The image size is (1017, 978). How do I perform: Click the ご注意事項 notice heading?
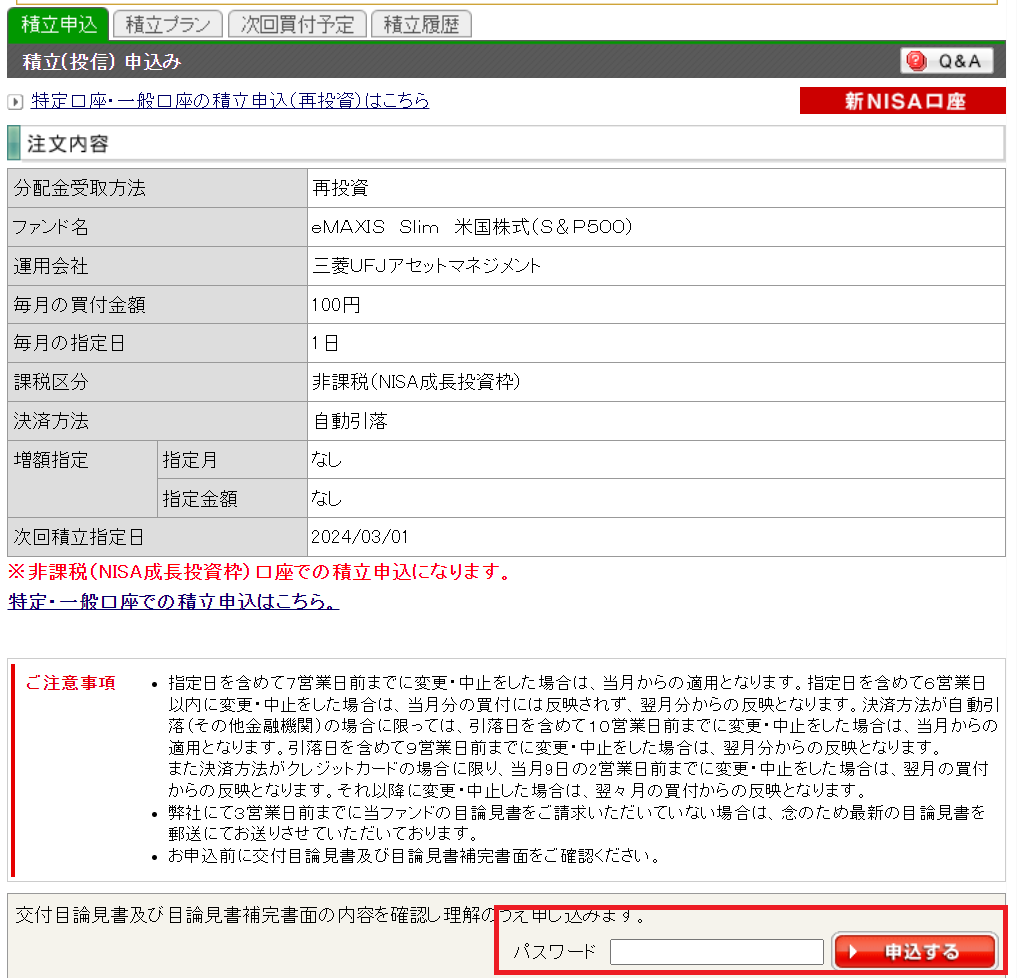[71, 683]
